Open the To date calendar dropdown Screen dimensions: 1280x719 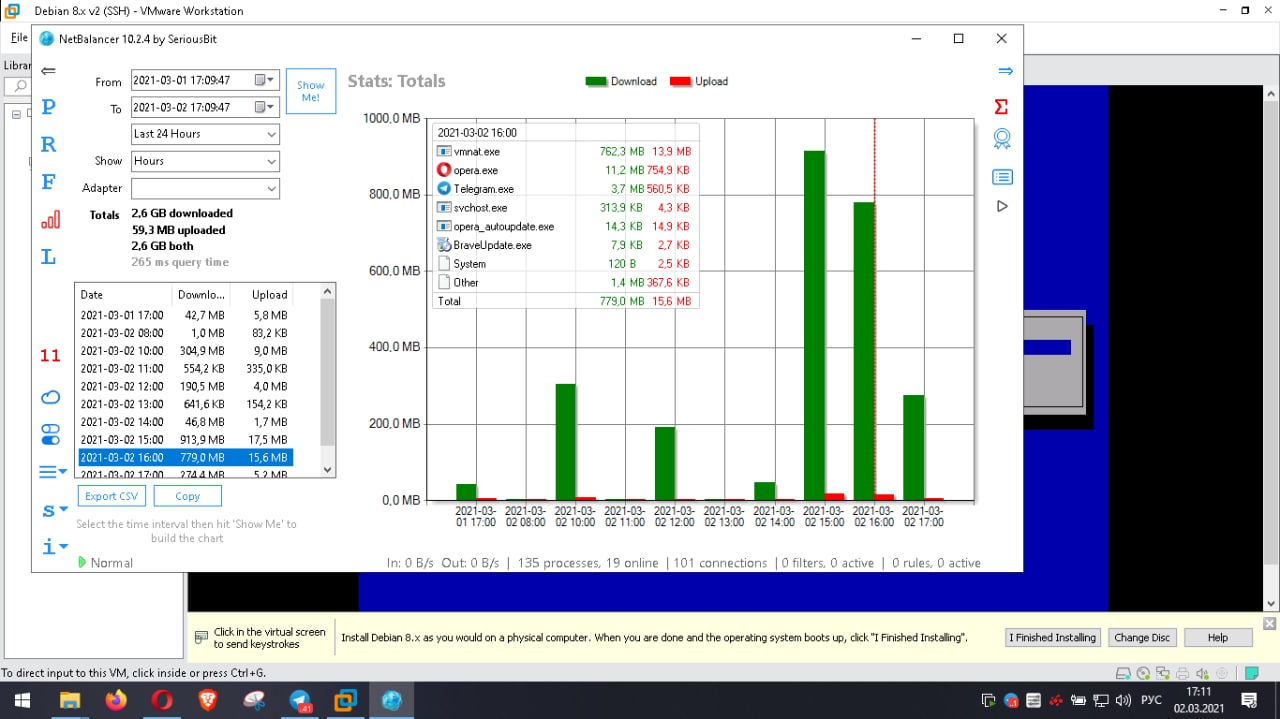coord(265,107)
